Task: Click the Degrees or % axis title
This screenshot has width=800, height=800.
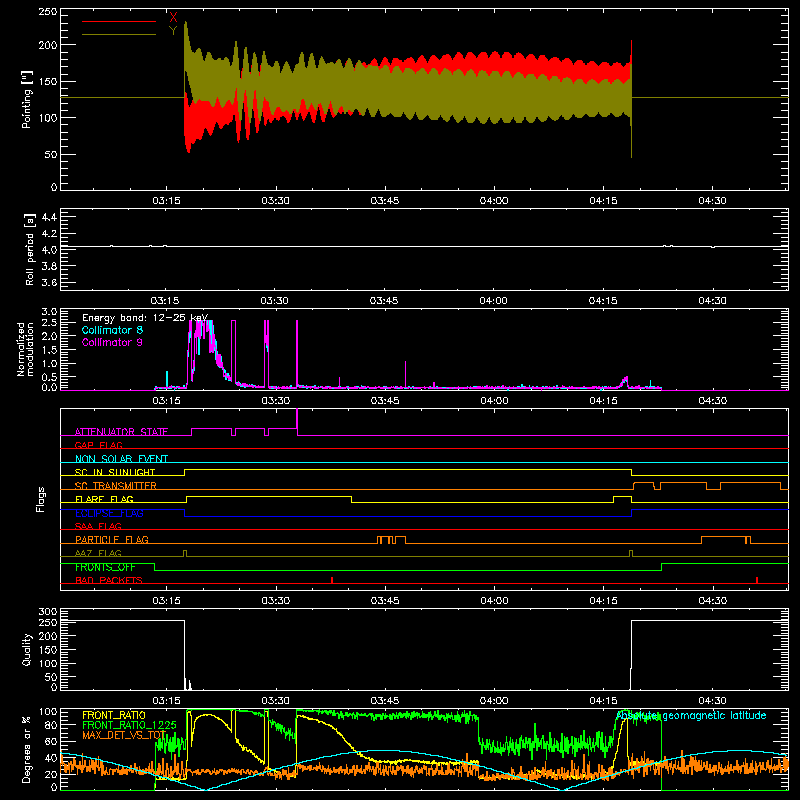Action: (x=26, y=750)
